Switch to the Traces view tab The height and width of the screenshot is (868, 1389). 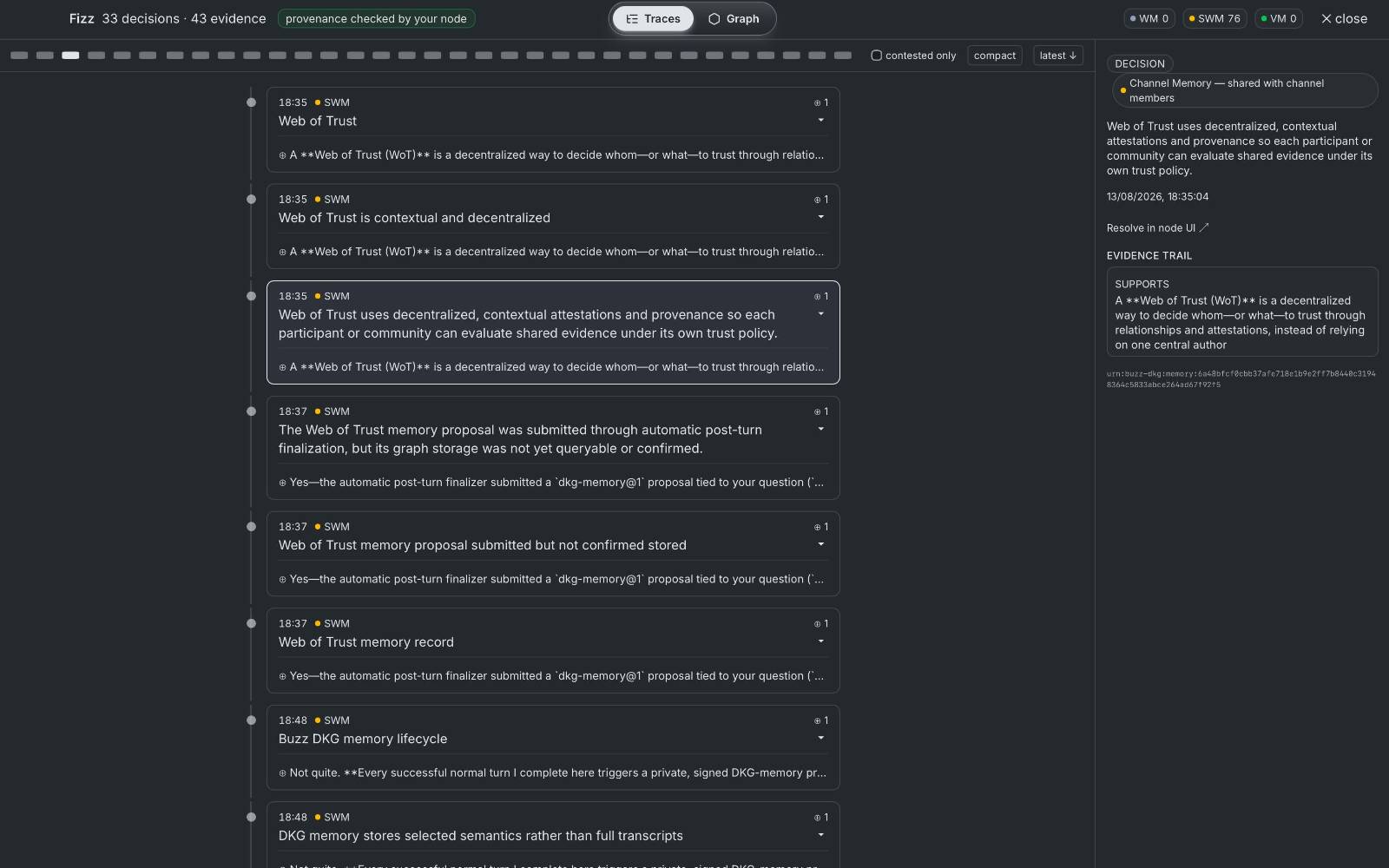pos(653,18)
